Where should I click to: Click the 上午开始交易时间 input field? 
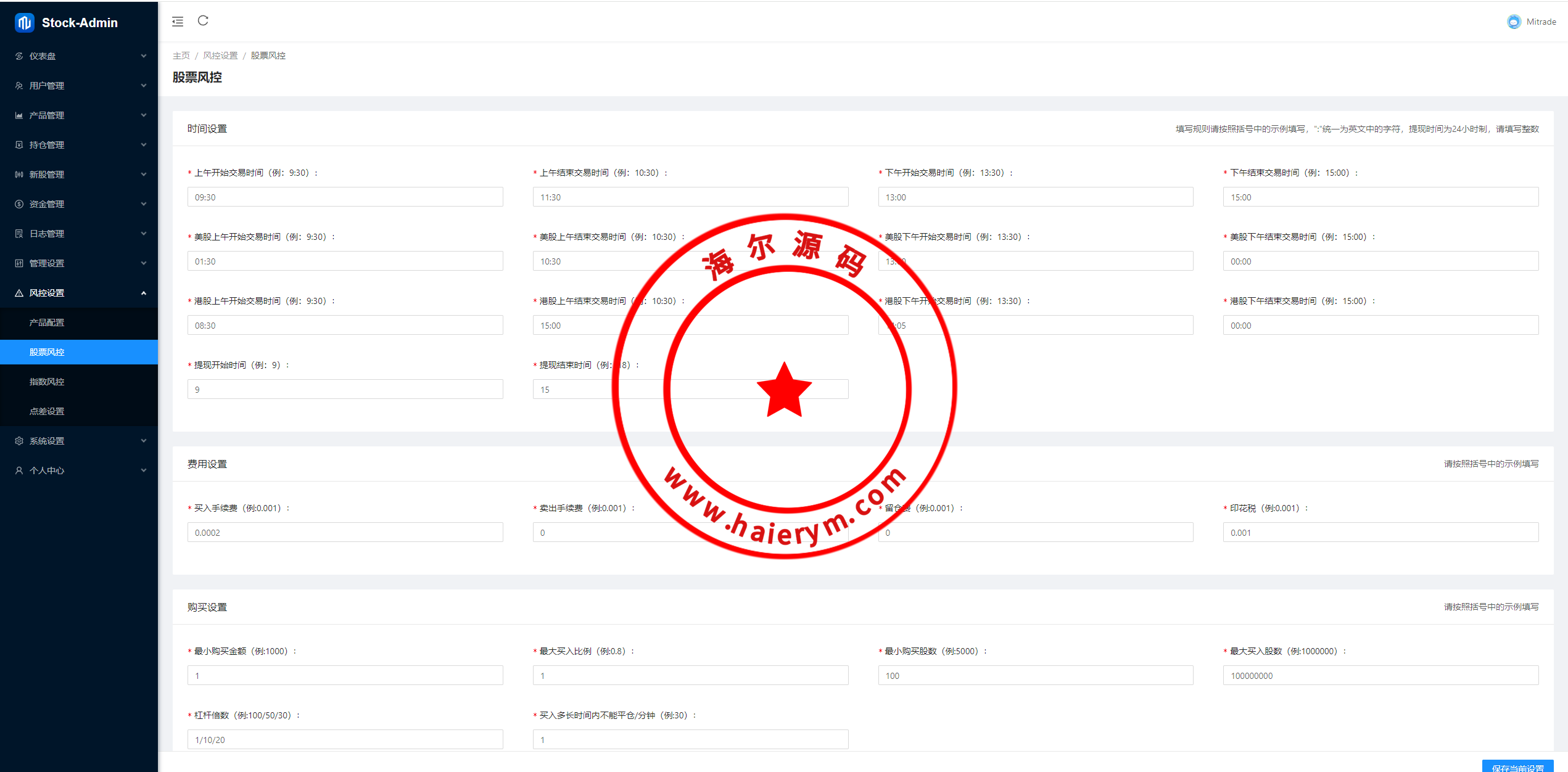tap(345, 197)
